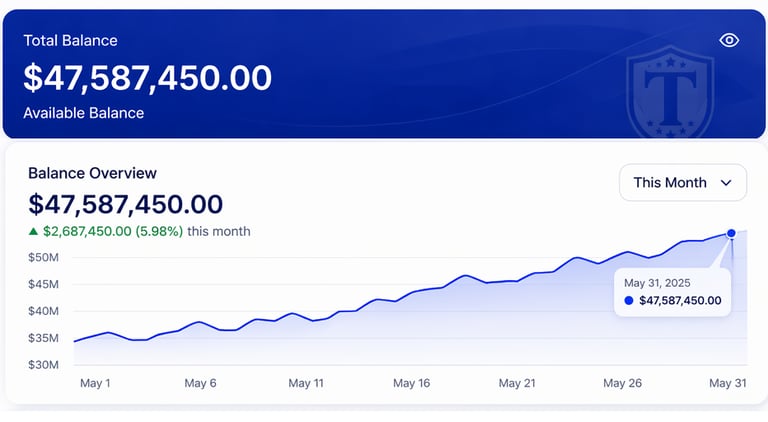Select the May 6 axis label
Image resolution: width=768 pixels, height=422 pixels.
click(200, 383)
